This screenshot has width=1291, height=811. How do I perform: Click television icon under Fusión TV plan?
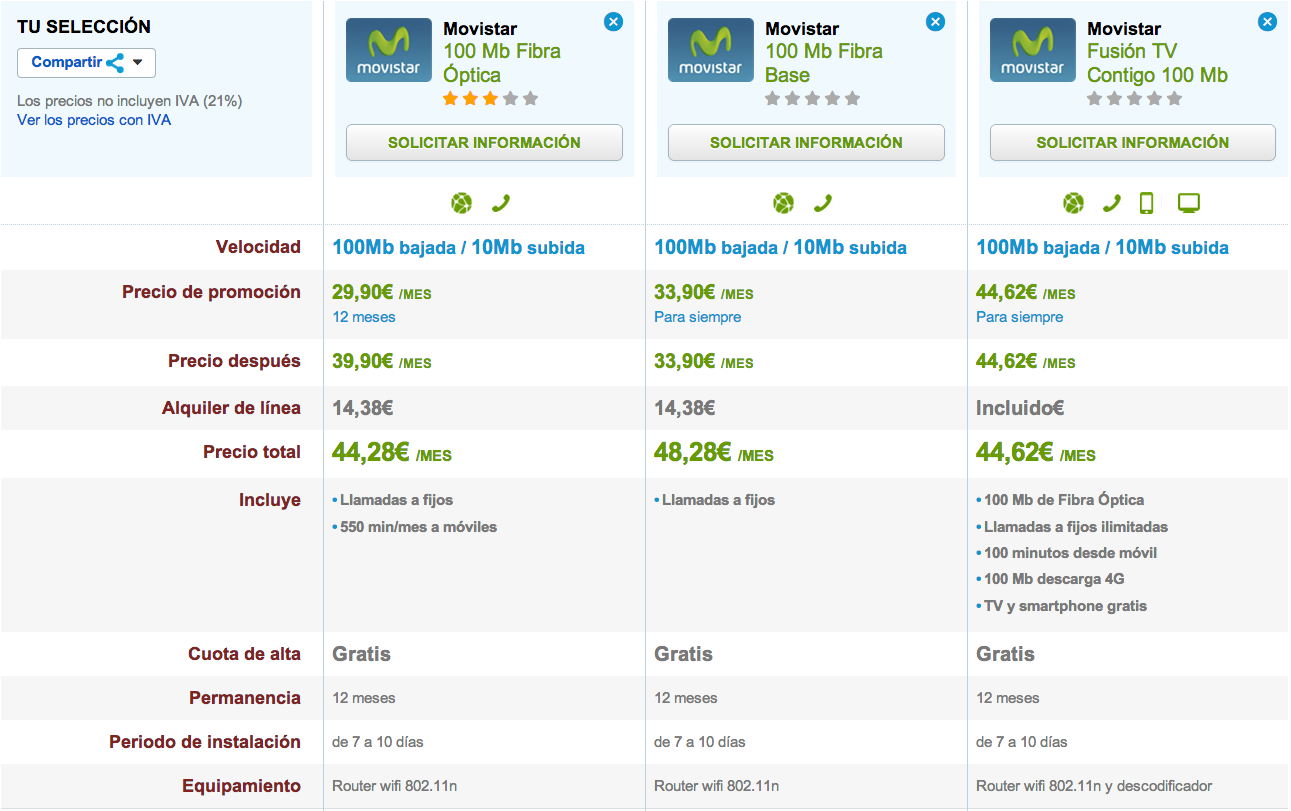[x=1188, y=204]
